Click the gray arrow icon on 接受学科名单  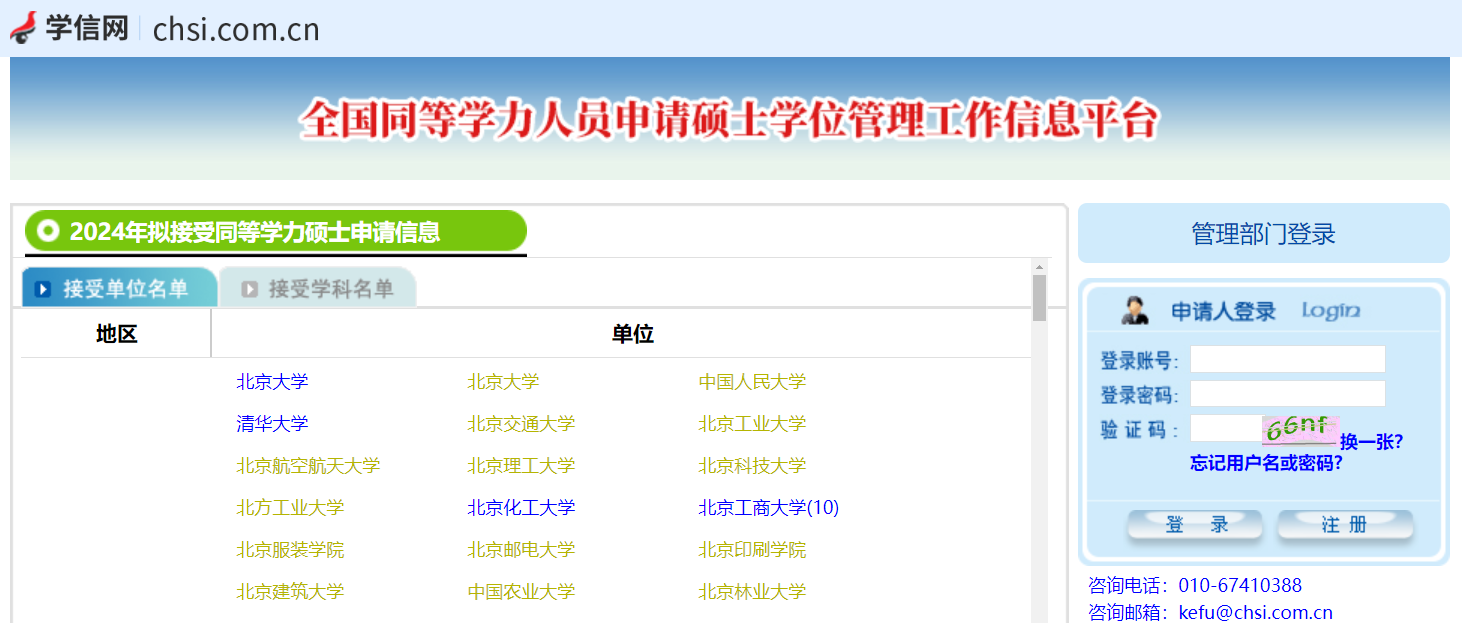coord(249,289)
